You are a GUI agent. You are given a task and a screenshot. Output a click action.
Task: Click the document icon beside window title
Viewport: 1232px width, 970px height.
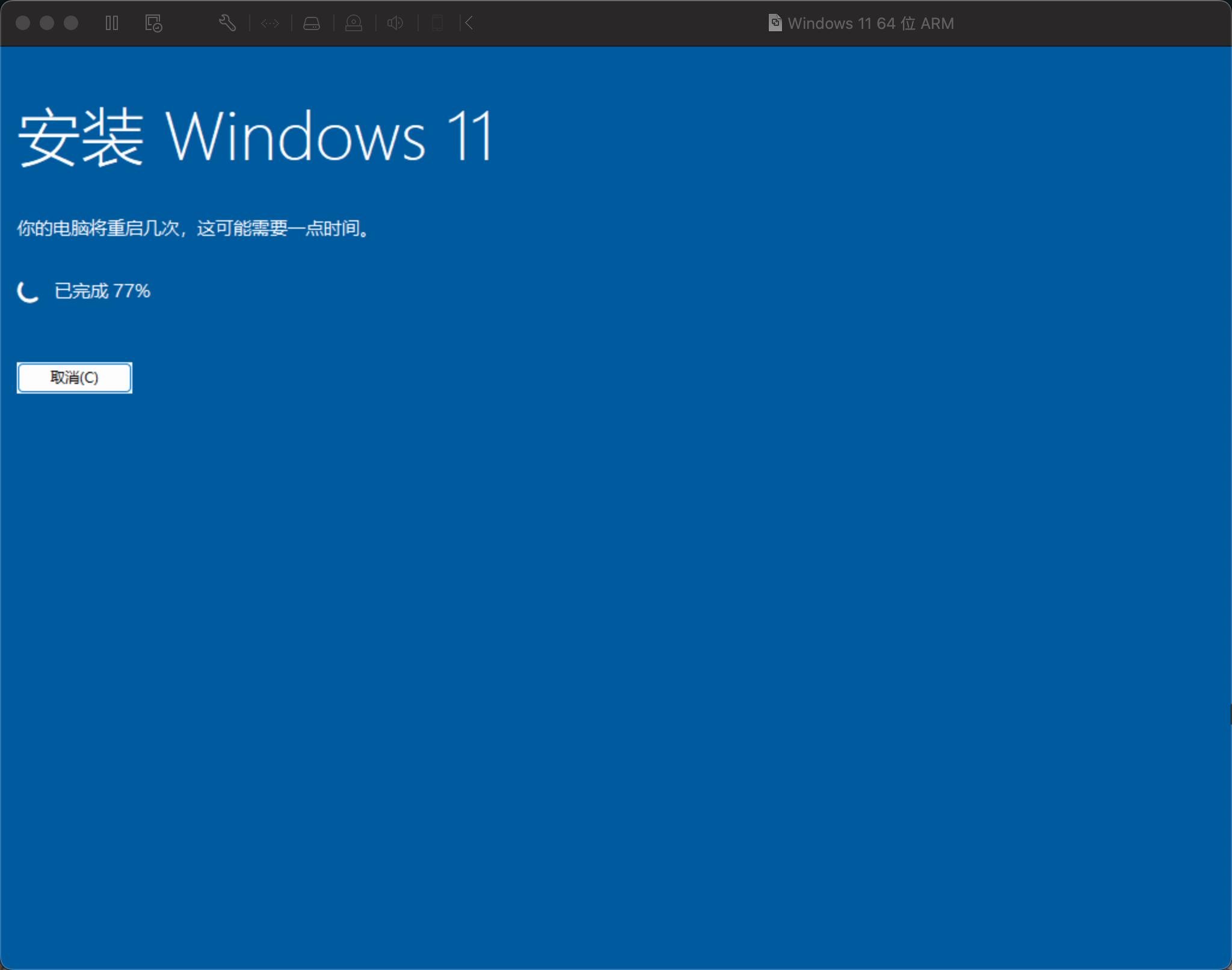point(775,23)
